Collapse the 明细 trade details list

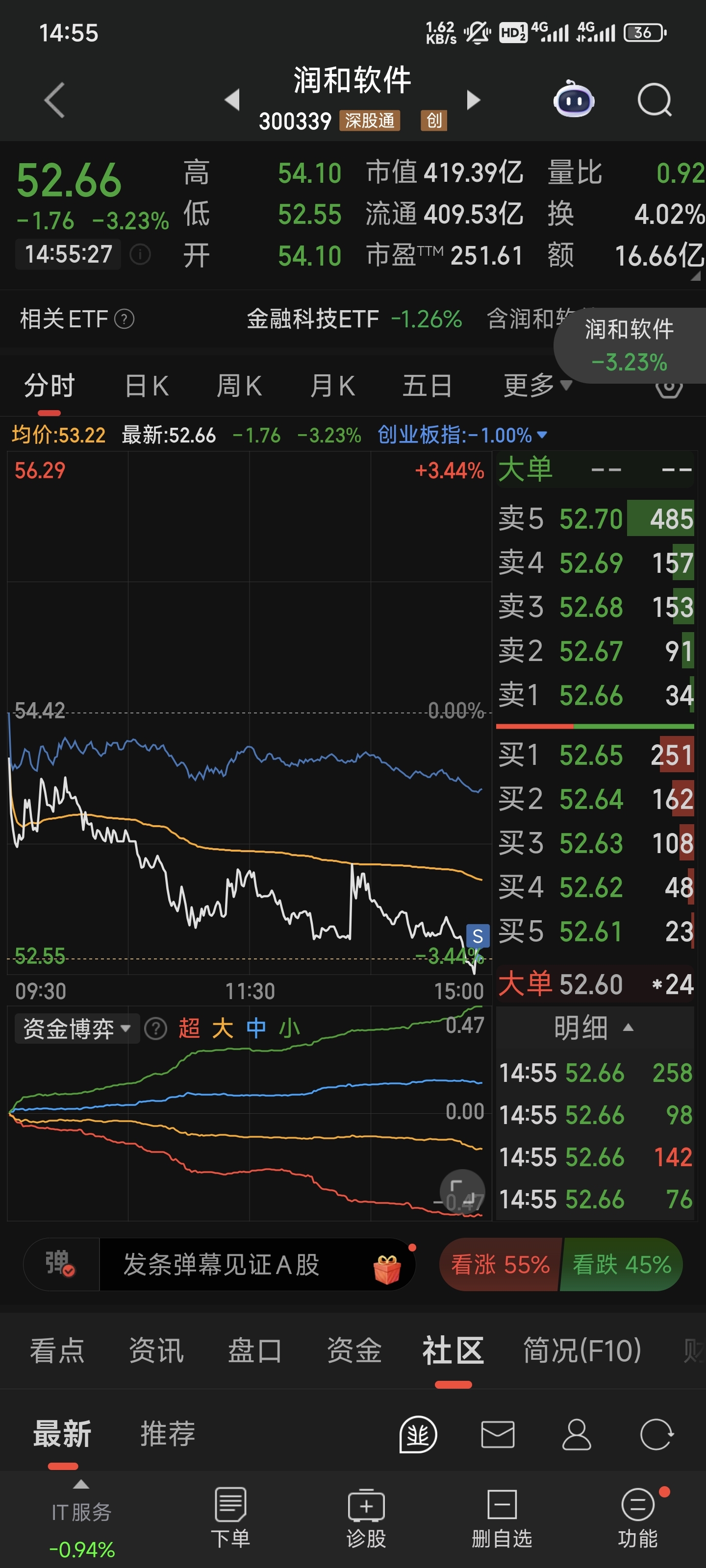tap(594, 1028)
